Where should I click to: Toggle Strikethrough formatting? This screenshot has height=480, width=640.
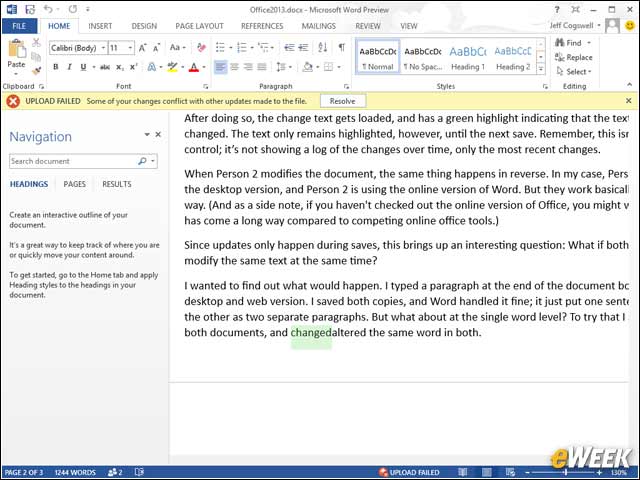click(105, 67)
